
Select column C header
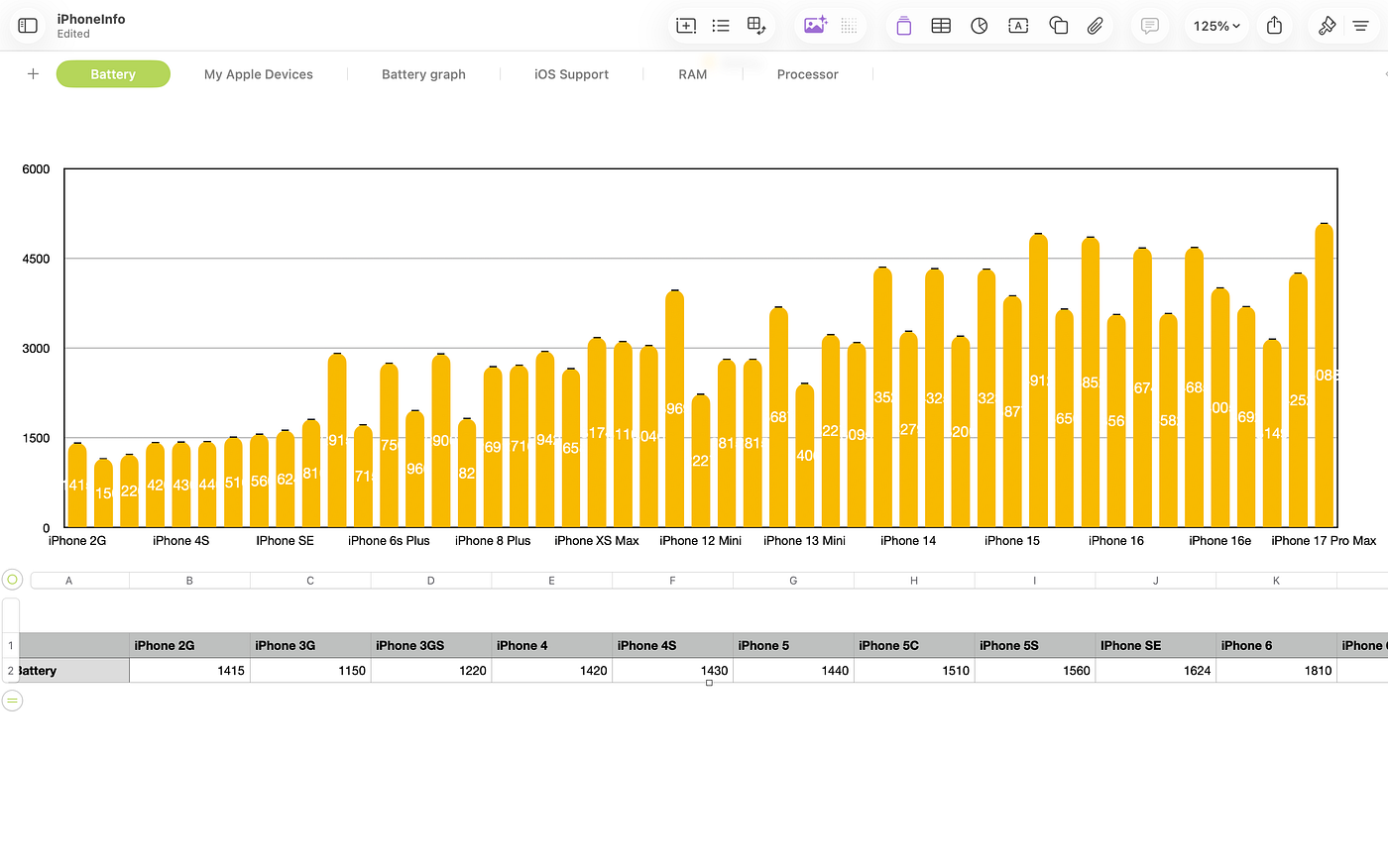pyautogui.click(x=310, y=581)
